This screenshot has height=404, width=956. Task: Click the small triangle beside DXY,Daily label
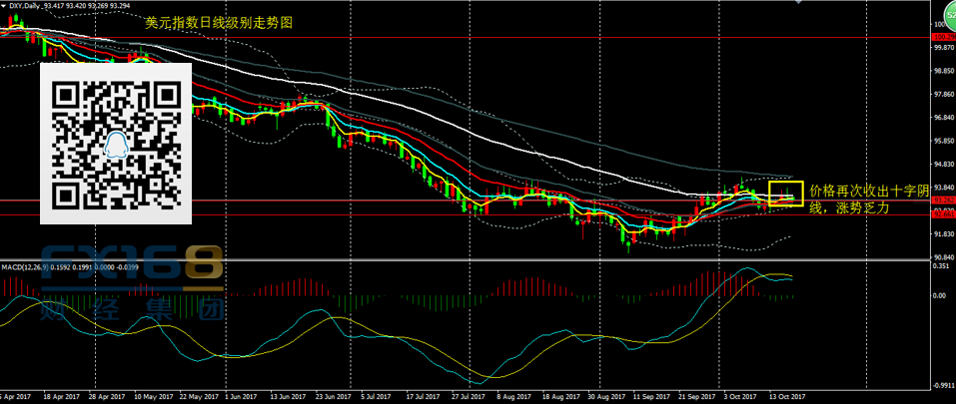tap(4, 7)
